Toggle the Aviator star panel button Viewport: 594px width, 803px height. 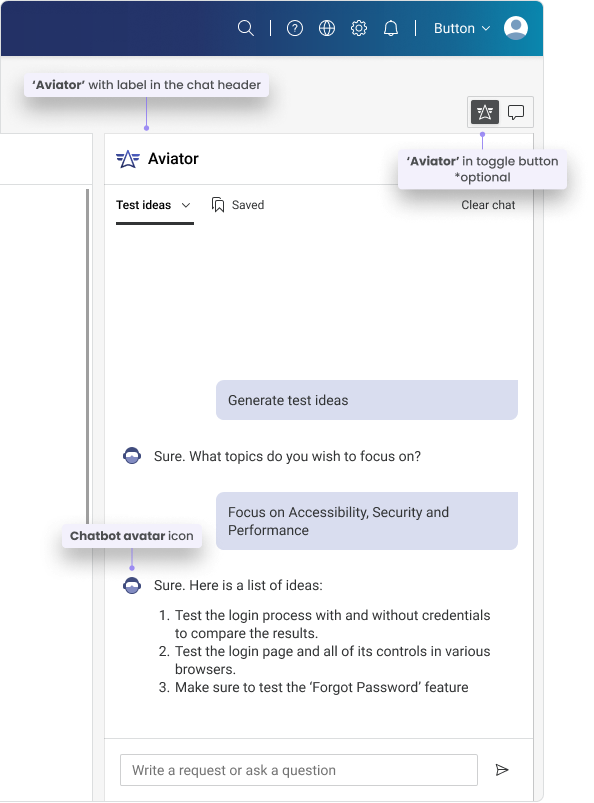tap(485, 112)
